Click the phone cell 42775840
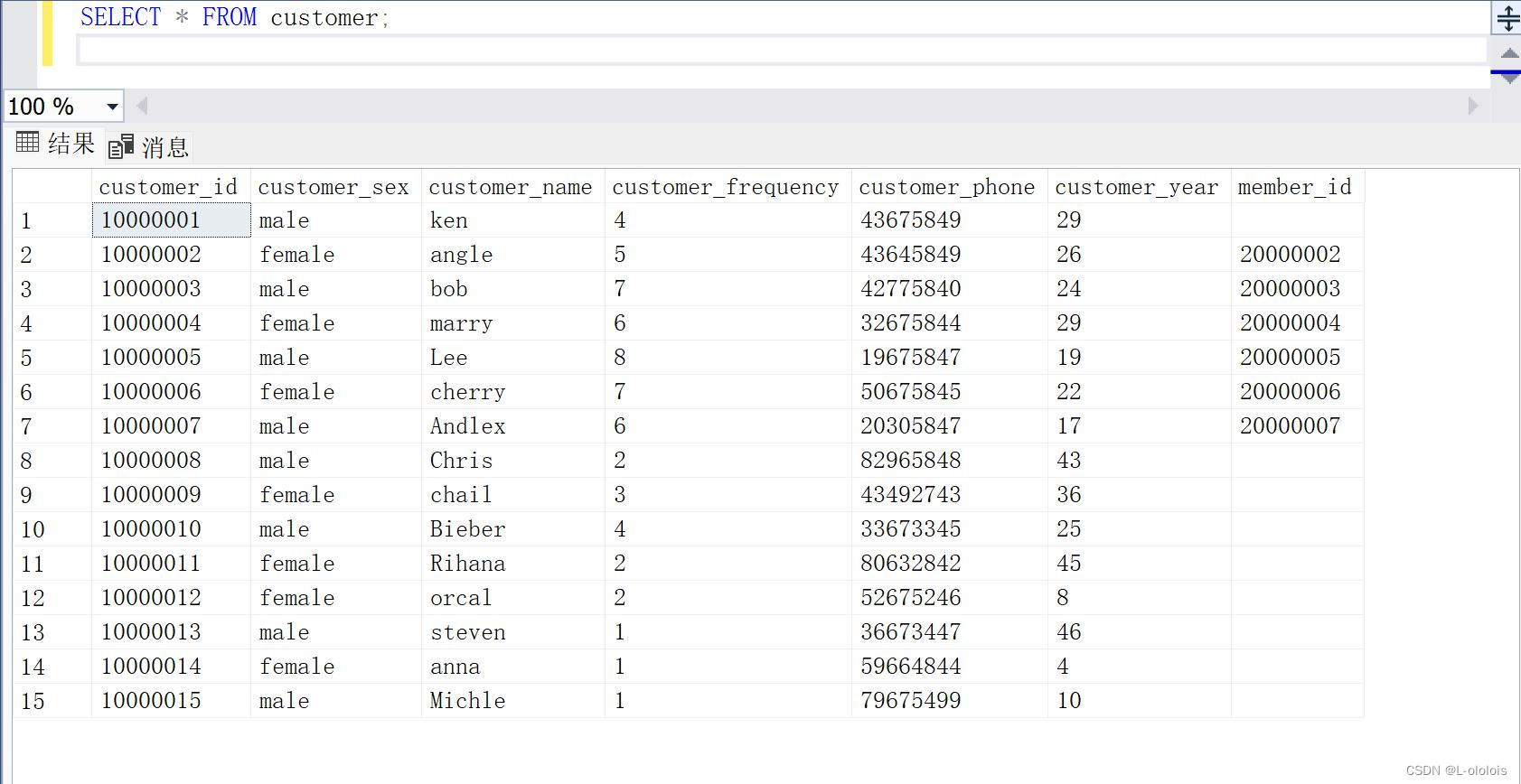 click(949, 289)
